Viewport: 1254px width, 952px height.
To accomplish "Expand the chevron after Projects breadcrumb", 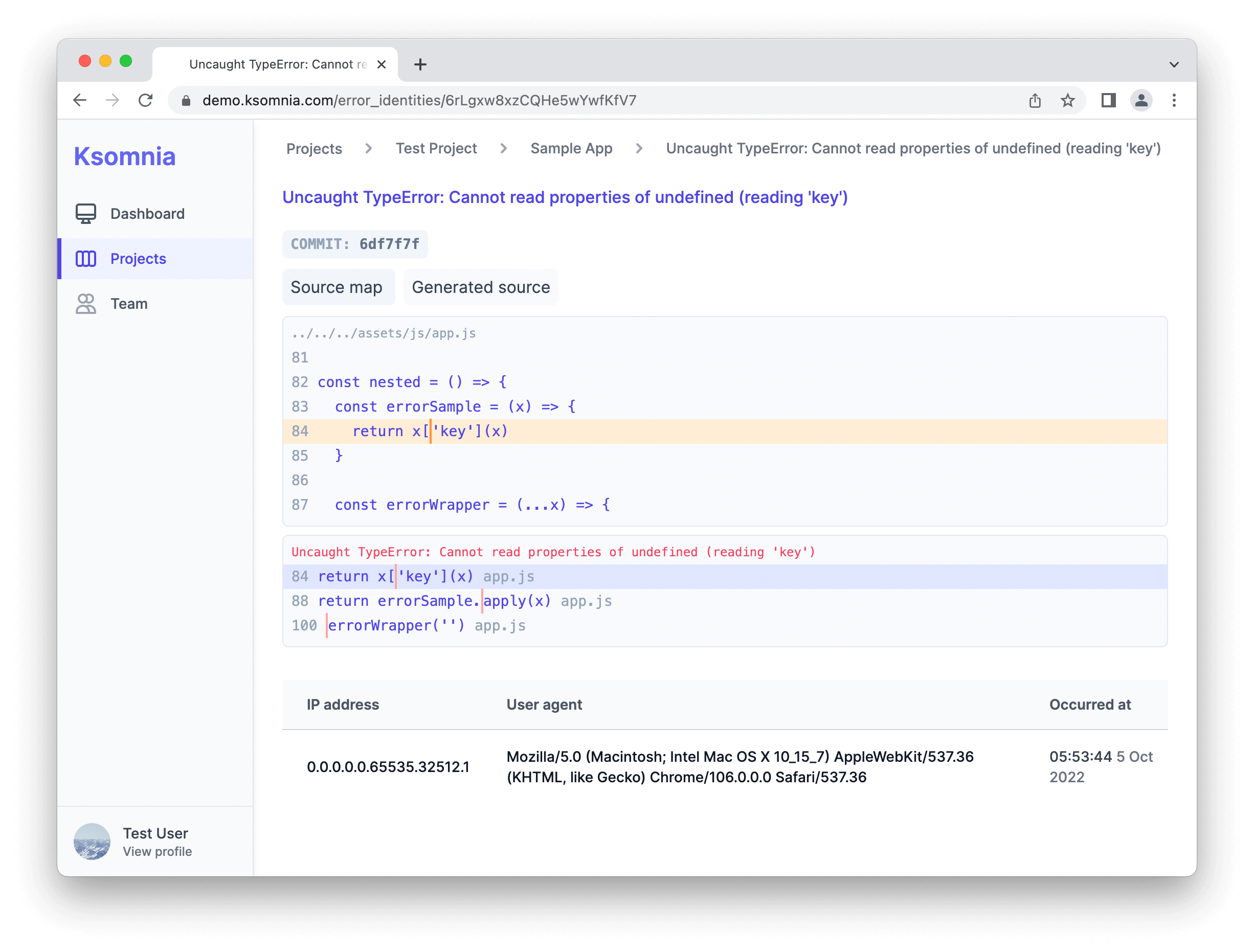I will click(x=369, y=148).
